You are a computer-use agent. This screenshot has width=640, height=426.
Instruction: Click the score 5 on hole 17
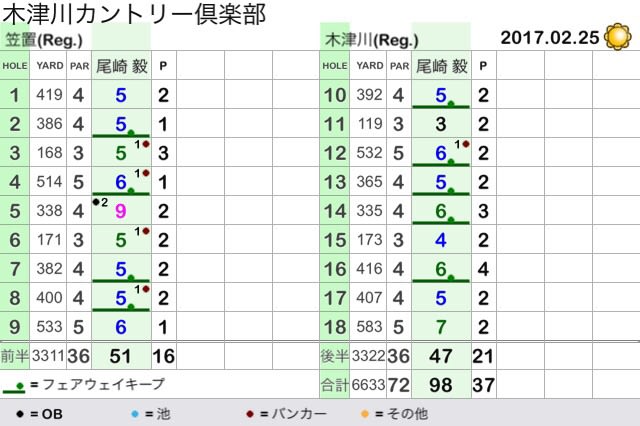click(441, 298)
